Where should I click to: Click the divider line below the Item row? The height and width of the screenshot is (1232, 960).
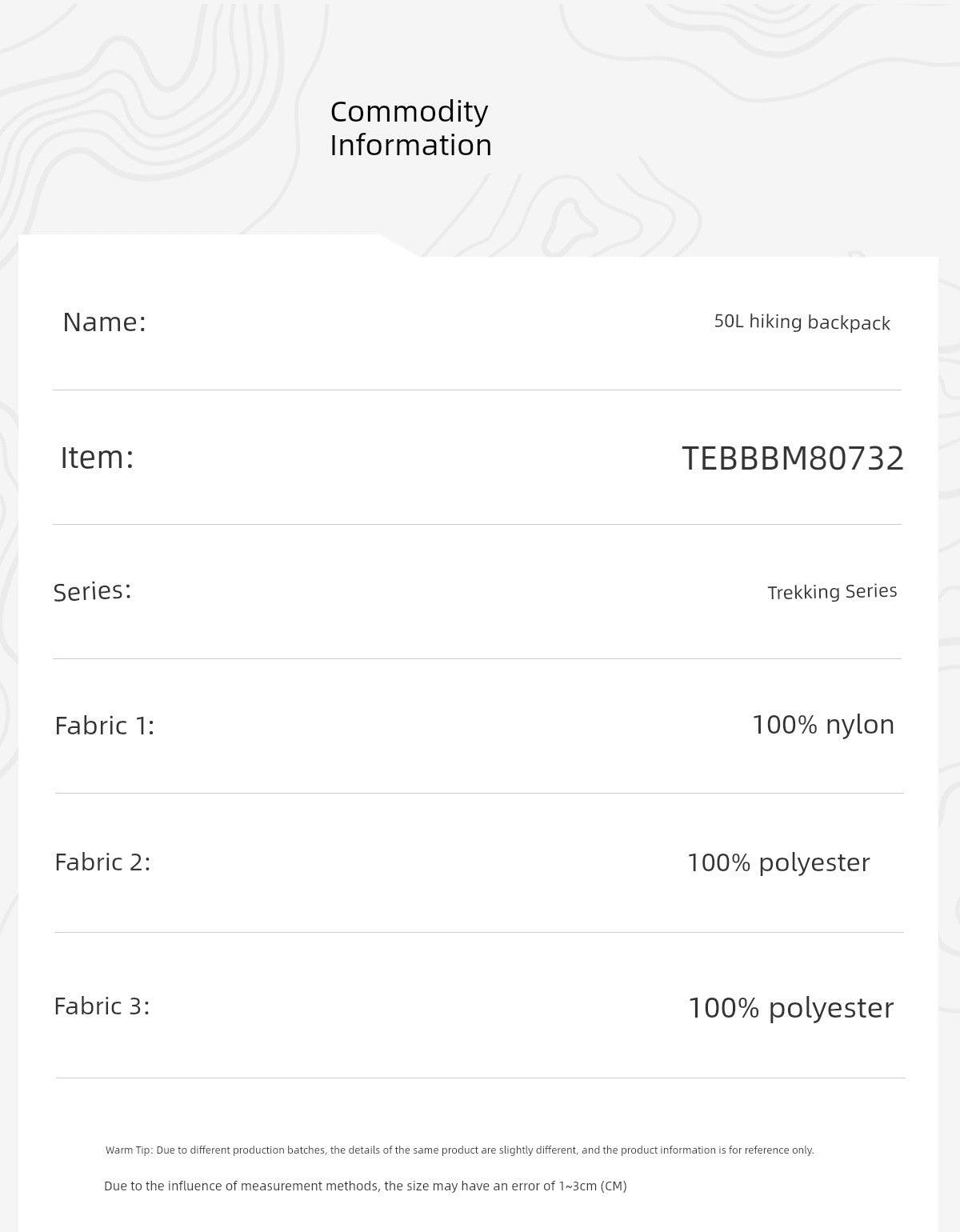tap(477, 525)
